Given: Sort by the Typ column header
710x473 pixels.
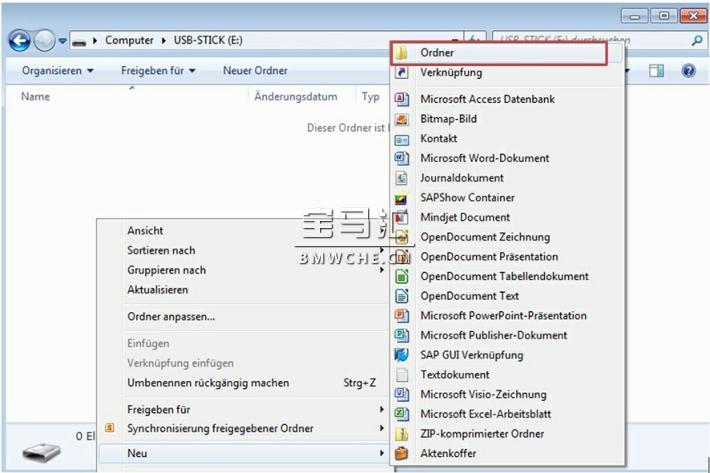Looking at the screenshot, I should [370, 96].
